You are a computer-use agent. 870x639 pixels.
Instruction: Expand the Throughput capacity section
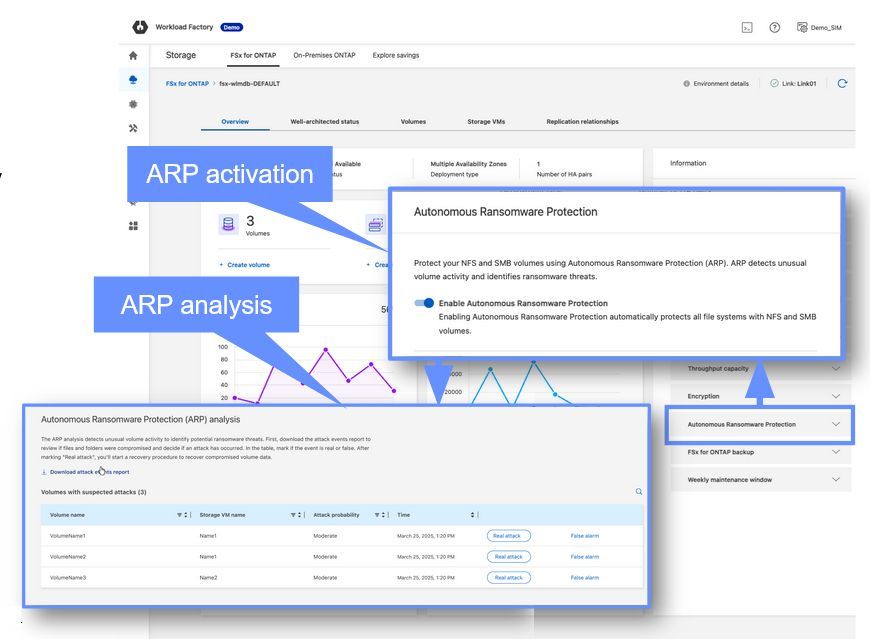click(x=836, y=368)
